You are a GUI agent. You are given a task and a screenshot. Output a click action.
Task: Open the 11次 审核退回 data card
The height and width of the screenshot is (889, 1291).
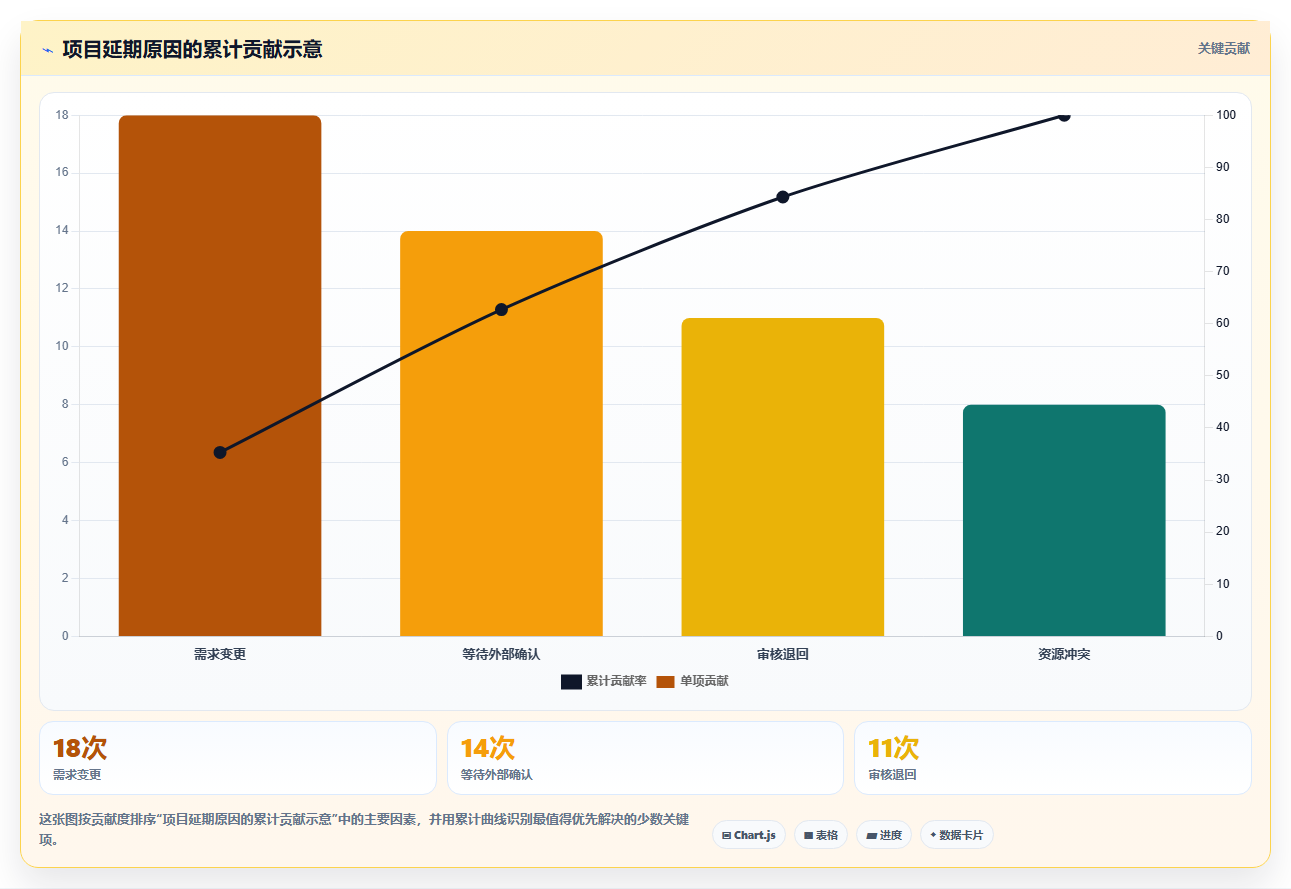(x=1053, y=758)
